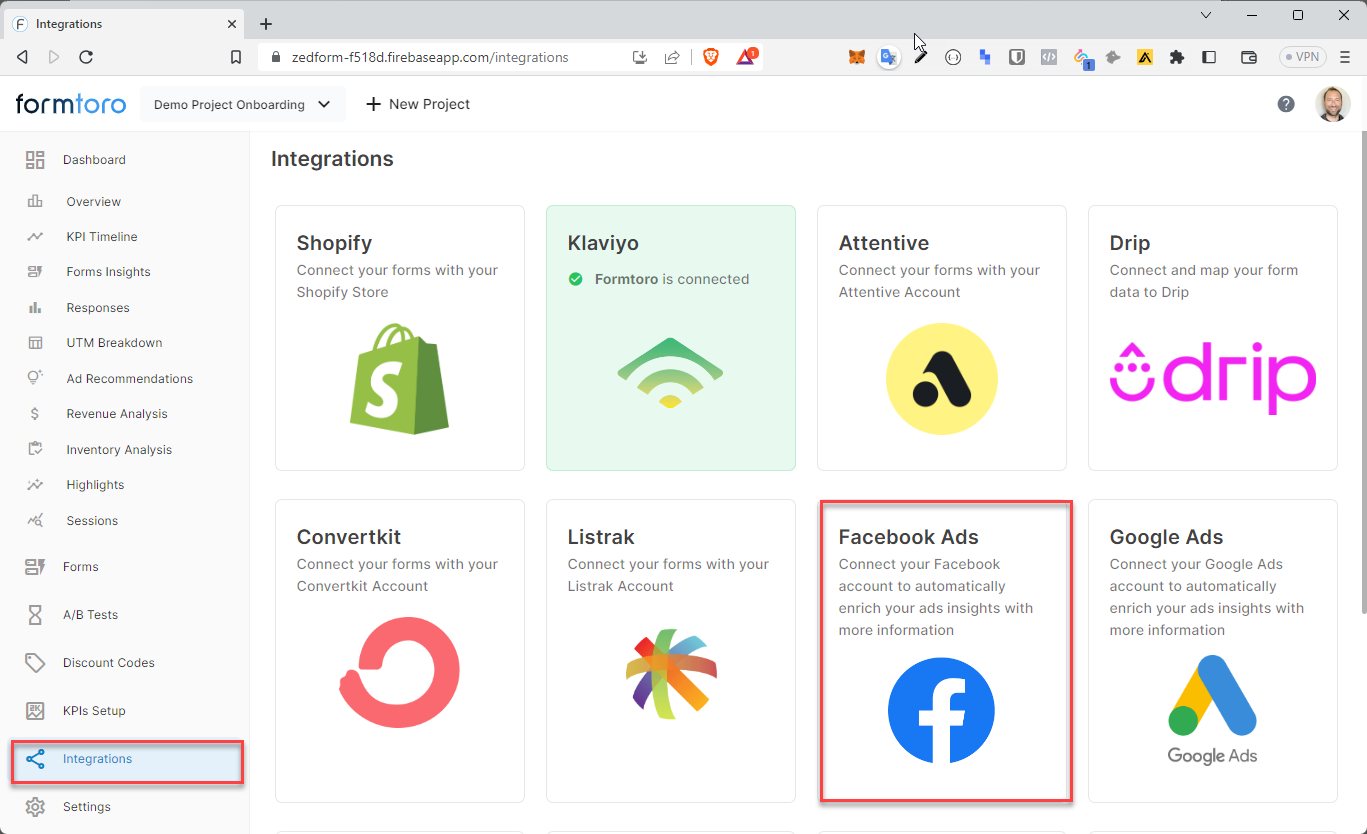Open Overview in the sidebar
The height and width of the screenshot is (834, 1367).
[94, 201]
